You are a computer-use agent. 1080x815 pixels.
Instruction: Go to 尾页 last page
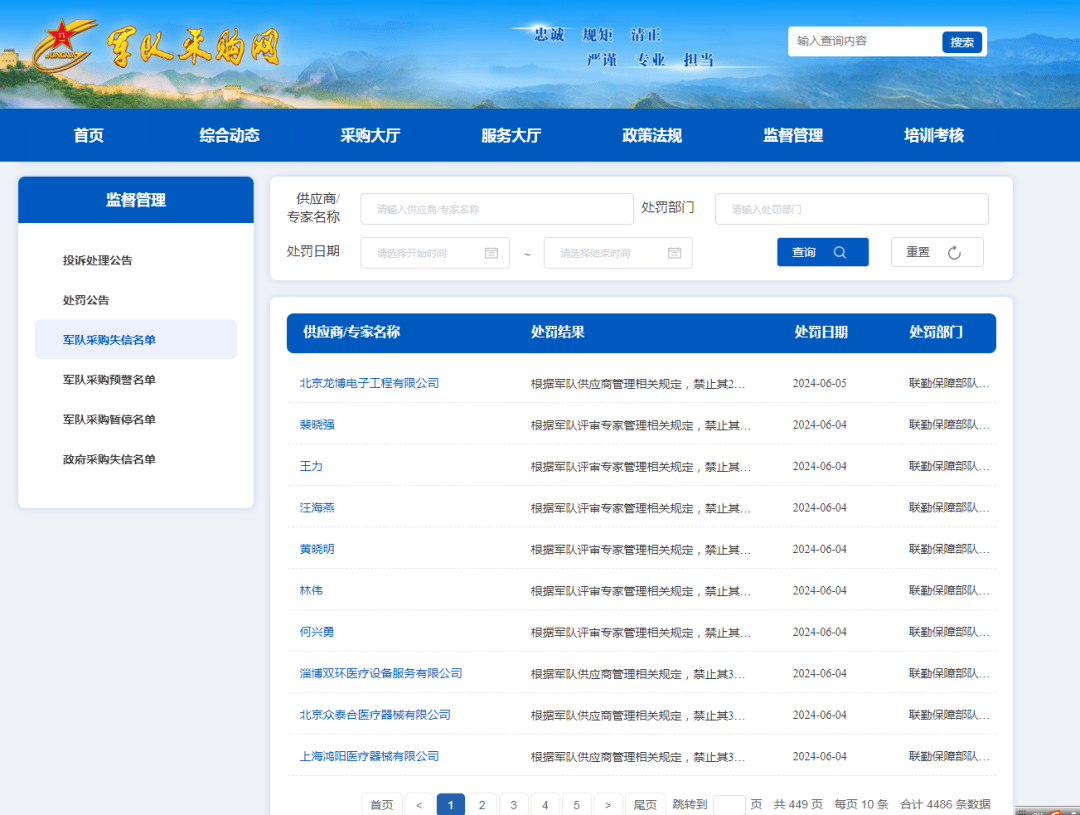pos(645,805)
